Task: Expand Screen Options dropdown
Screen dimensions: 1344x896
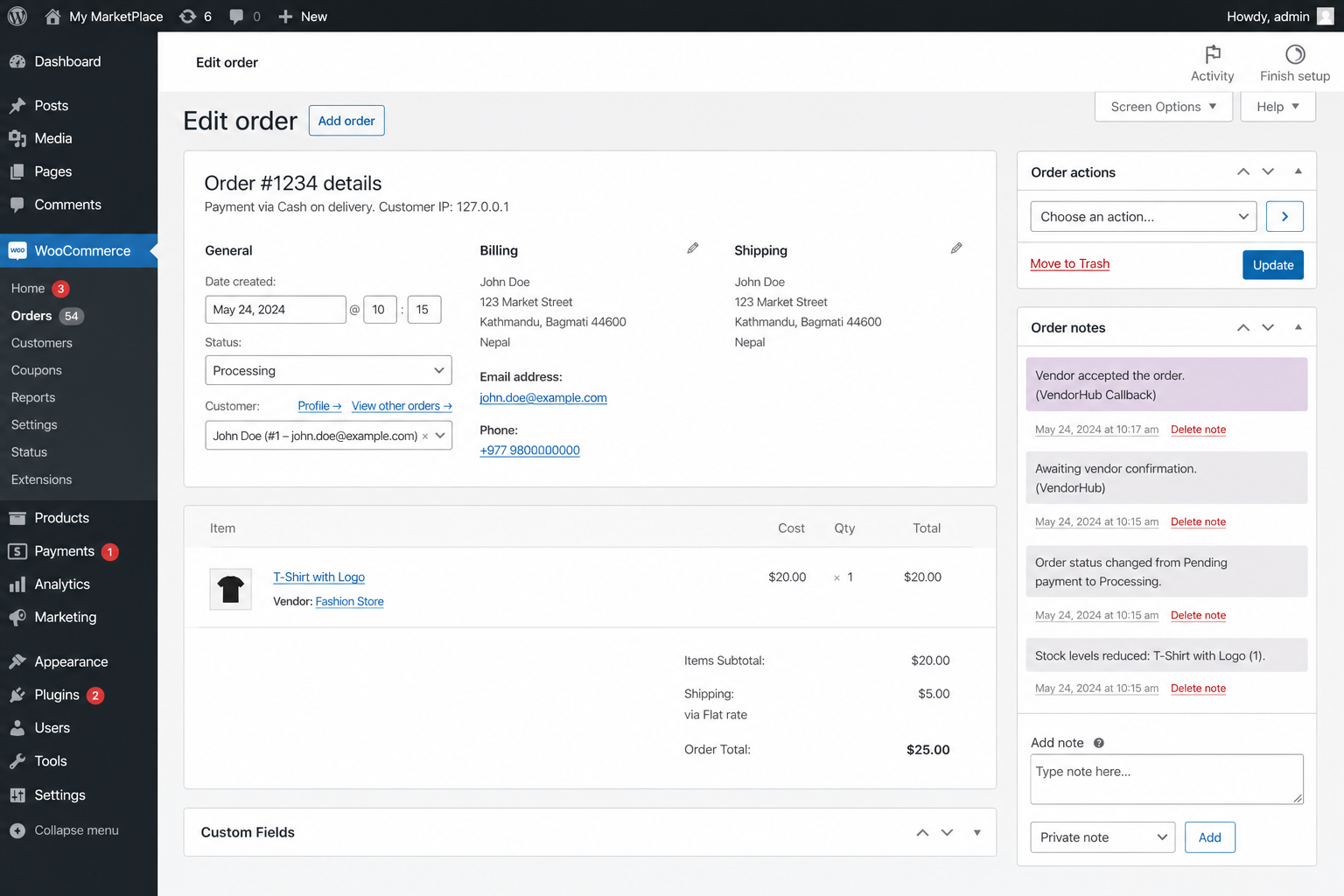Action: pyautogui.click(x=1164, y=107)
